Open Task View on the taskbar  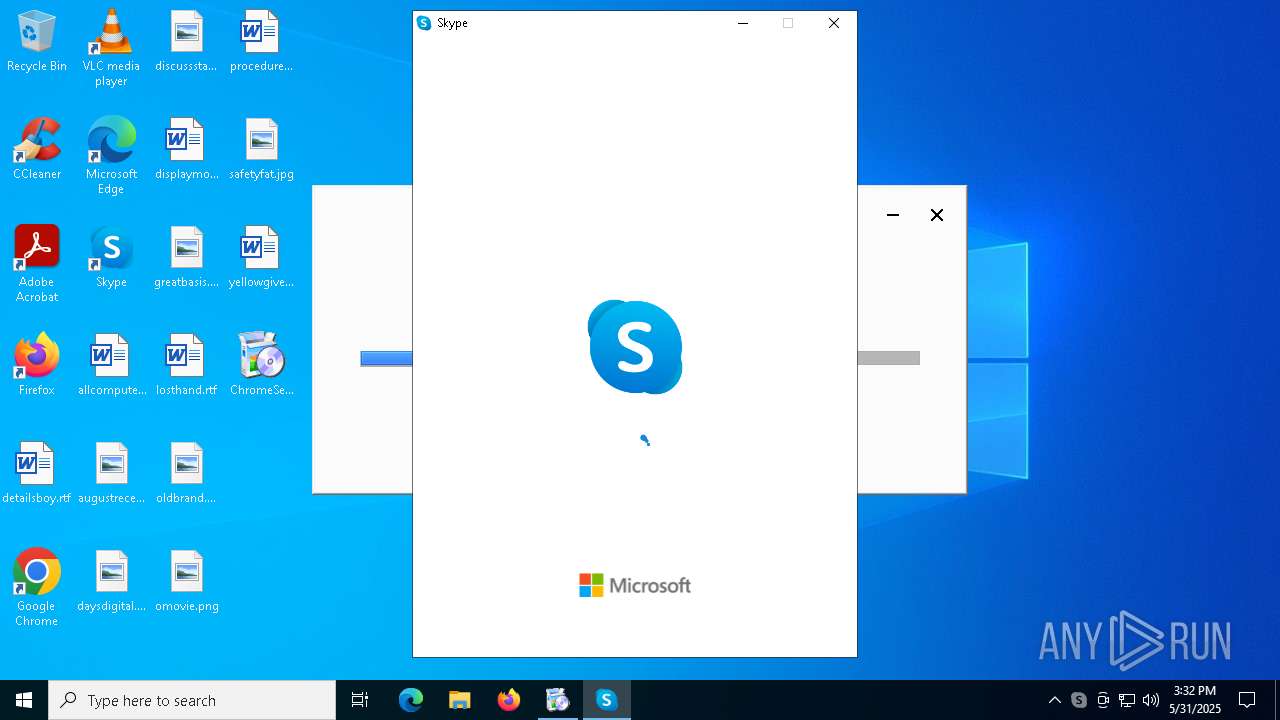(360, 700)
